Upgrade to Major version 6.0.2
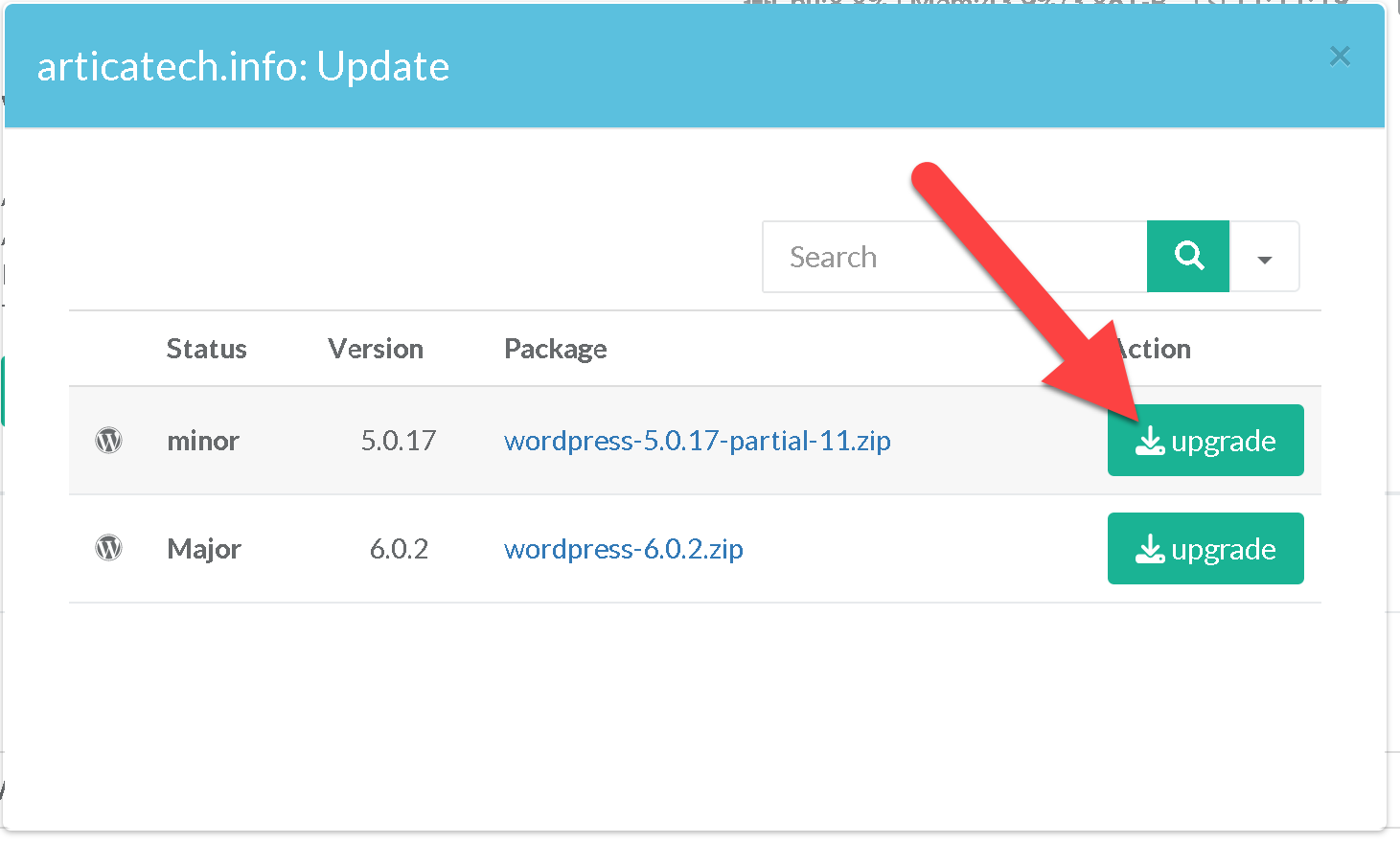 coord(1205,549)
